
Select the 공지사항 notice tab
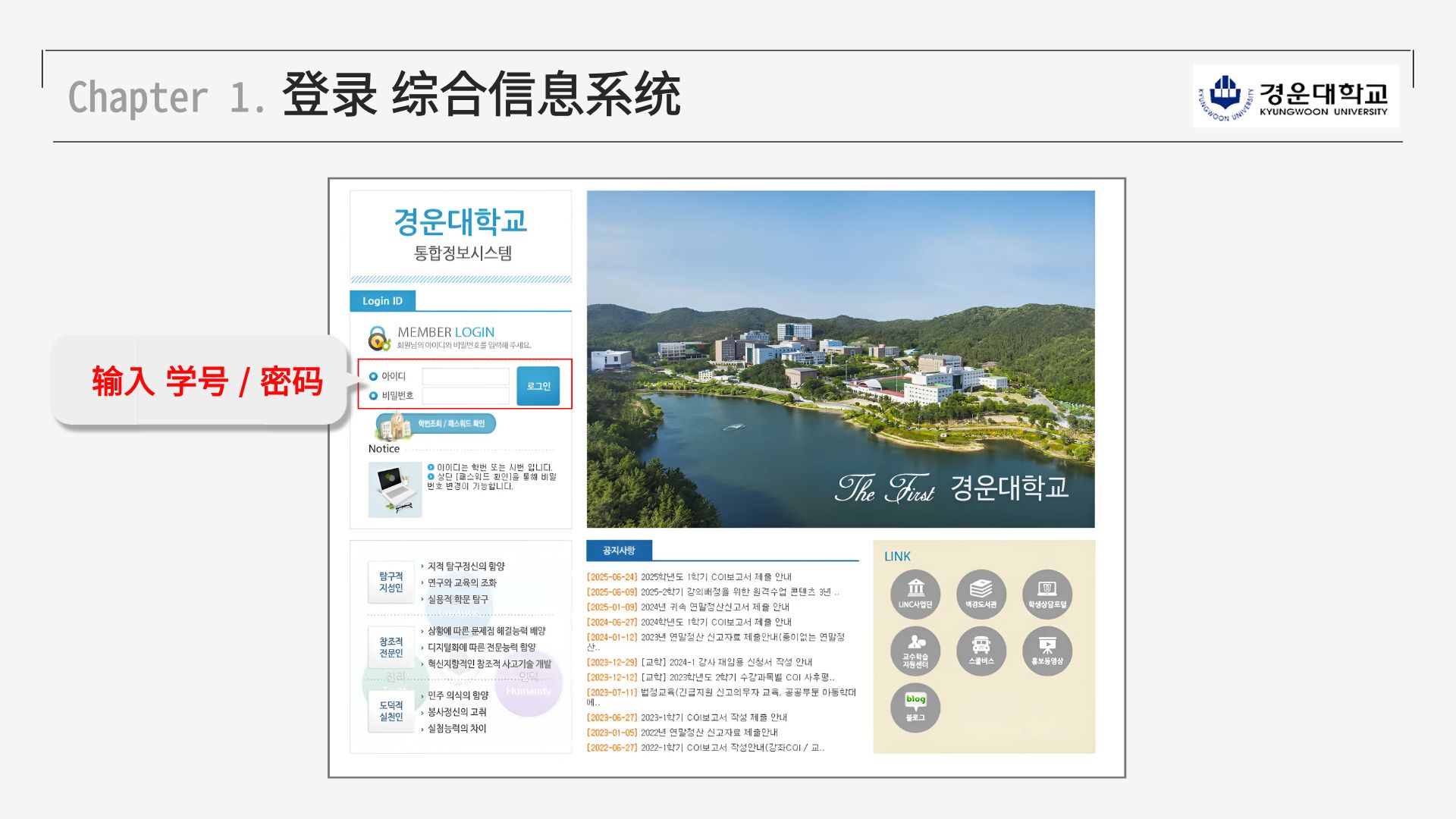[x=619, y=551]
